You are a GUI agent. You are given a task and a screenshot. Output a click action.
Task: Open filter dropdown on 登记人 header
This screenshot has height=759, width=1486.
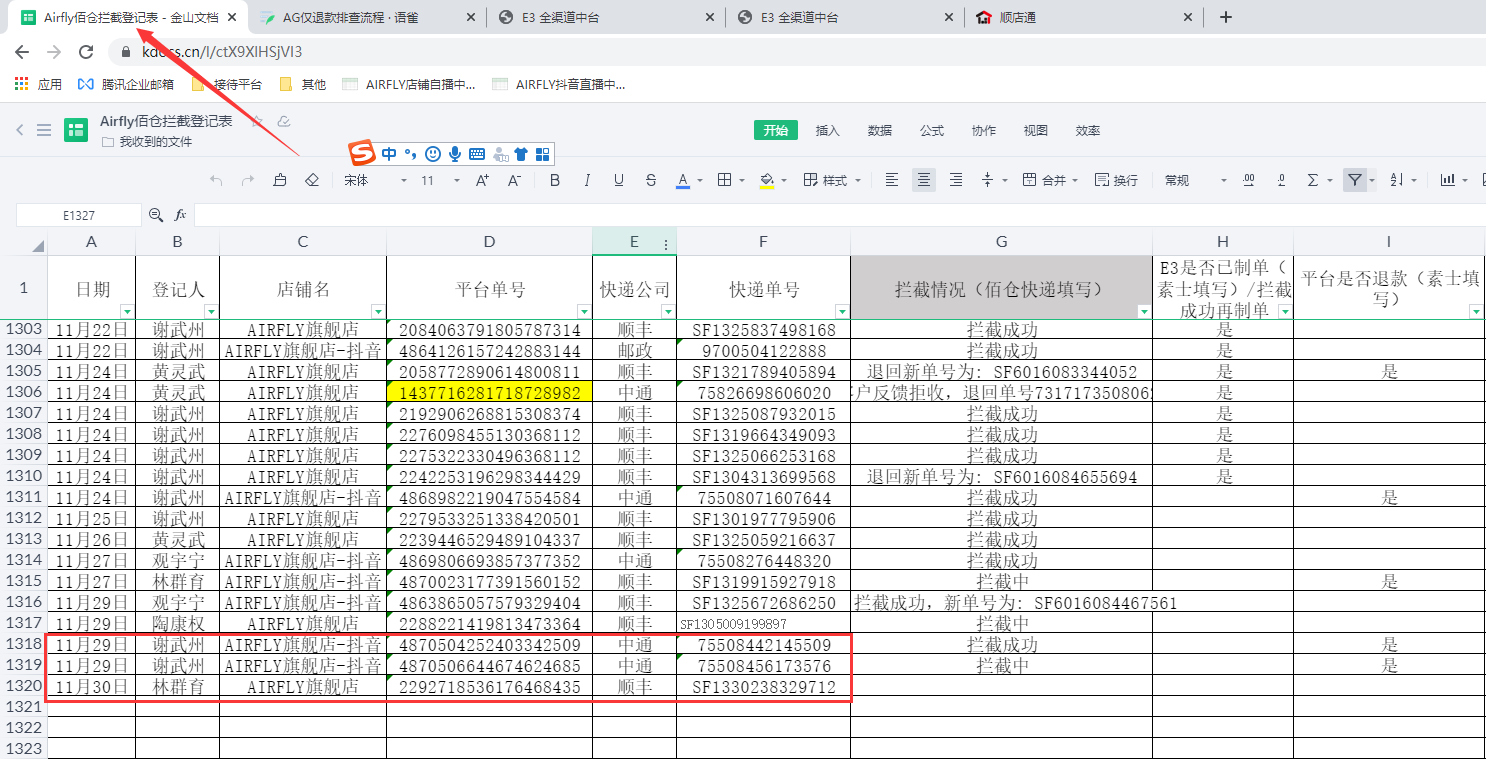point(210,311)
